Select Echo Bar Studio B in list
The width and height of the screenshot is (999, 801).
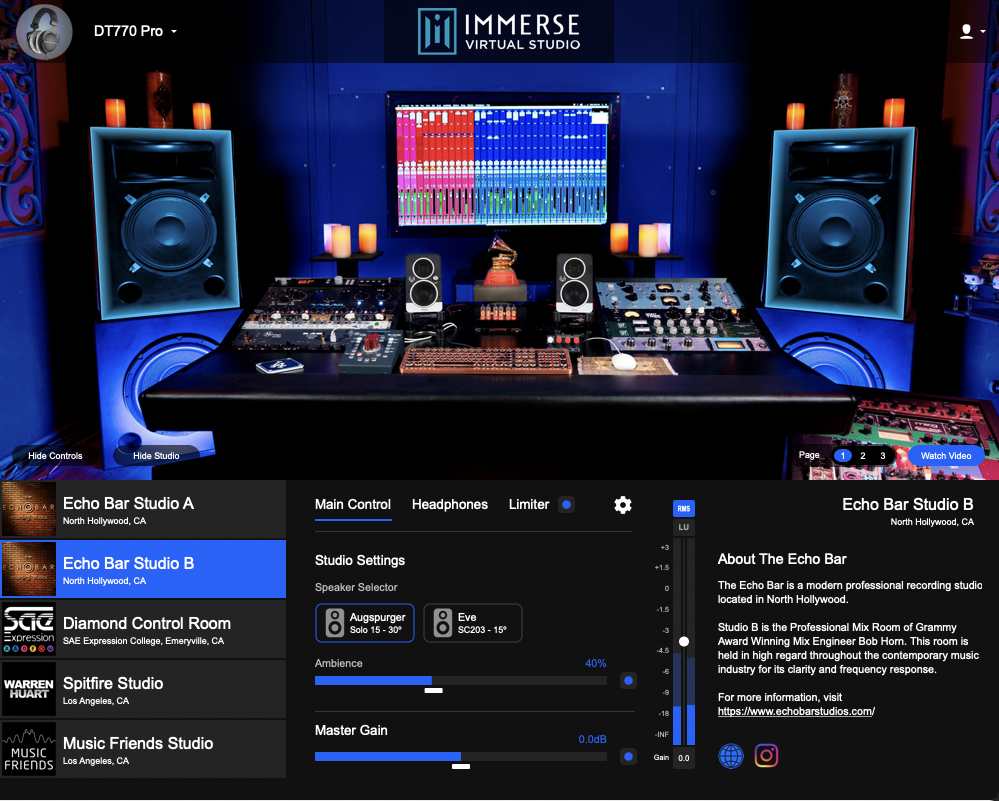click(x=143, y=569)
